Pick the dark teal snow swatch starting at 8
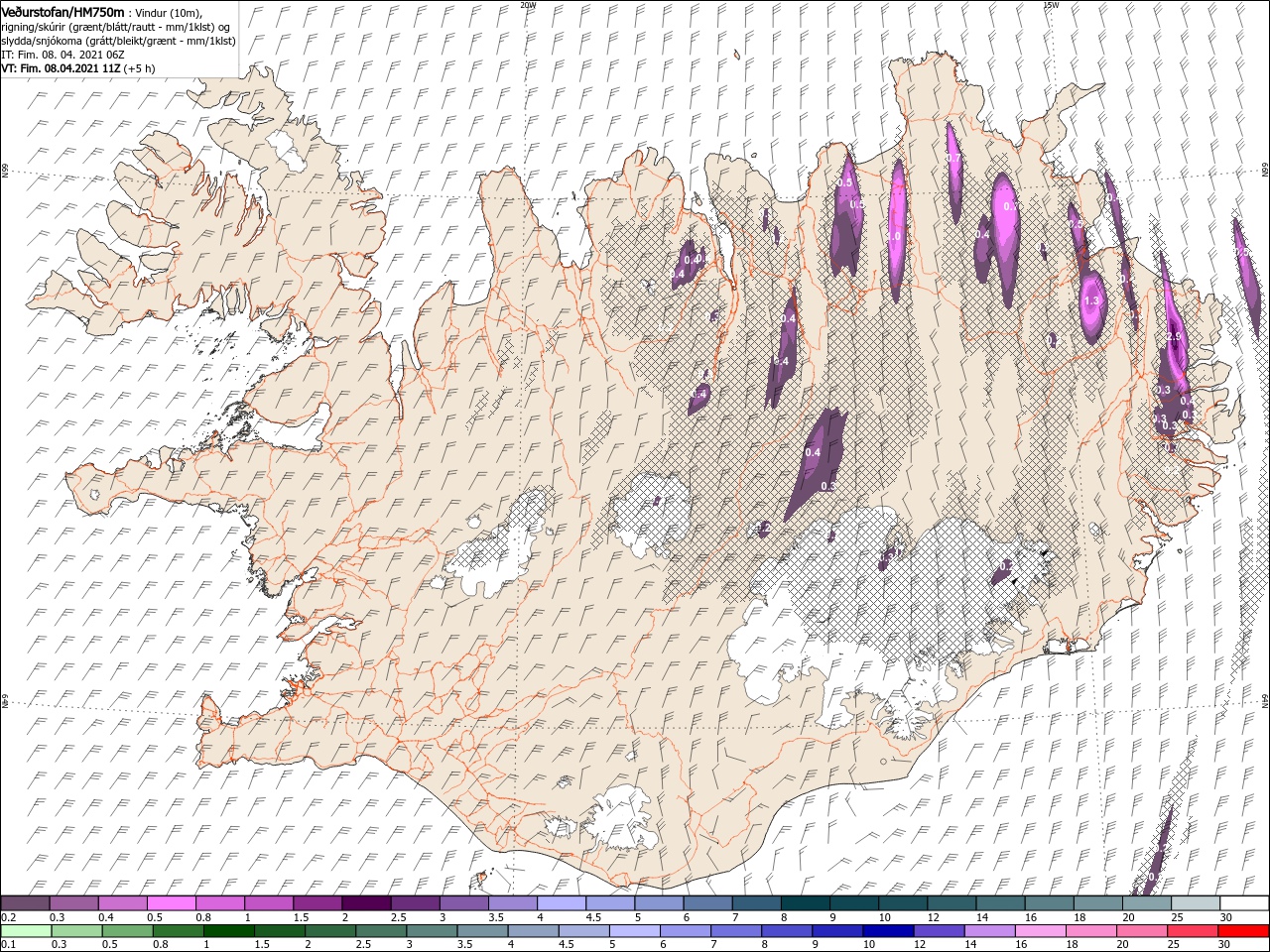The width and height of the screenshot is (1270, 952). [806, 903]
